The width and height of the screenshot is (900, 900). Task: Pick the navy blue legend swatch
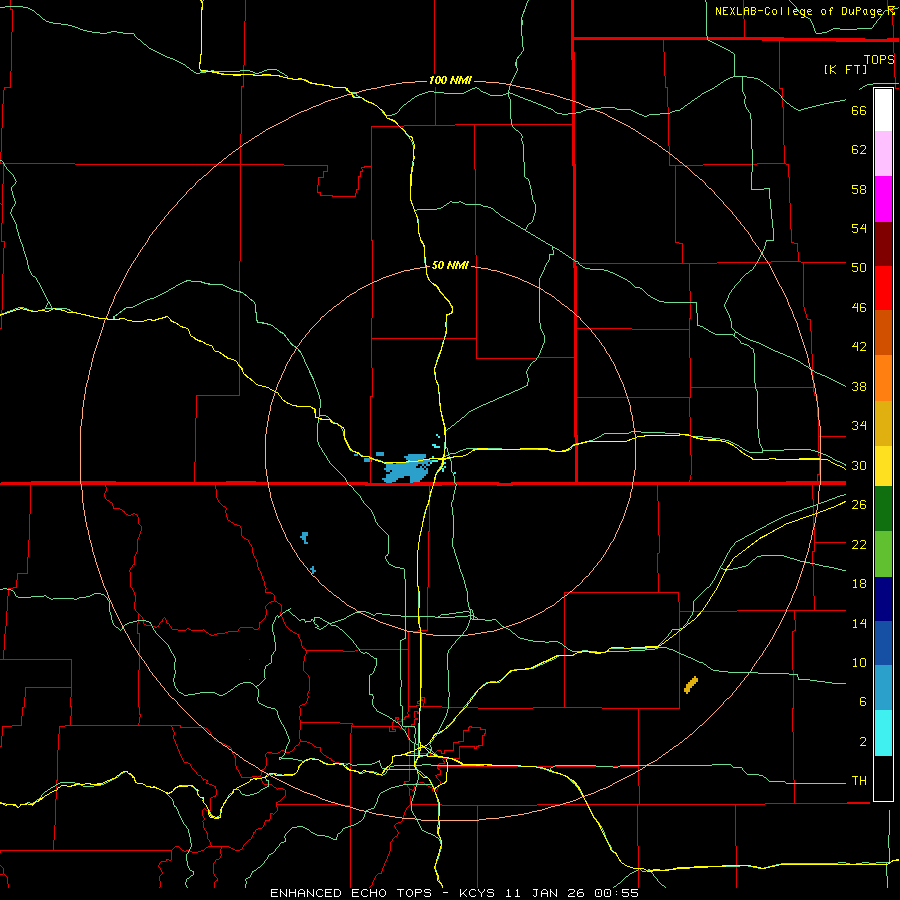click(883, 599)
